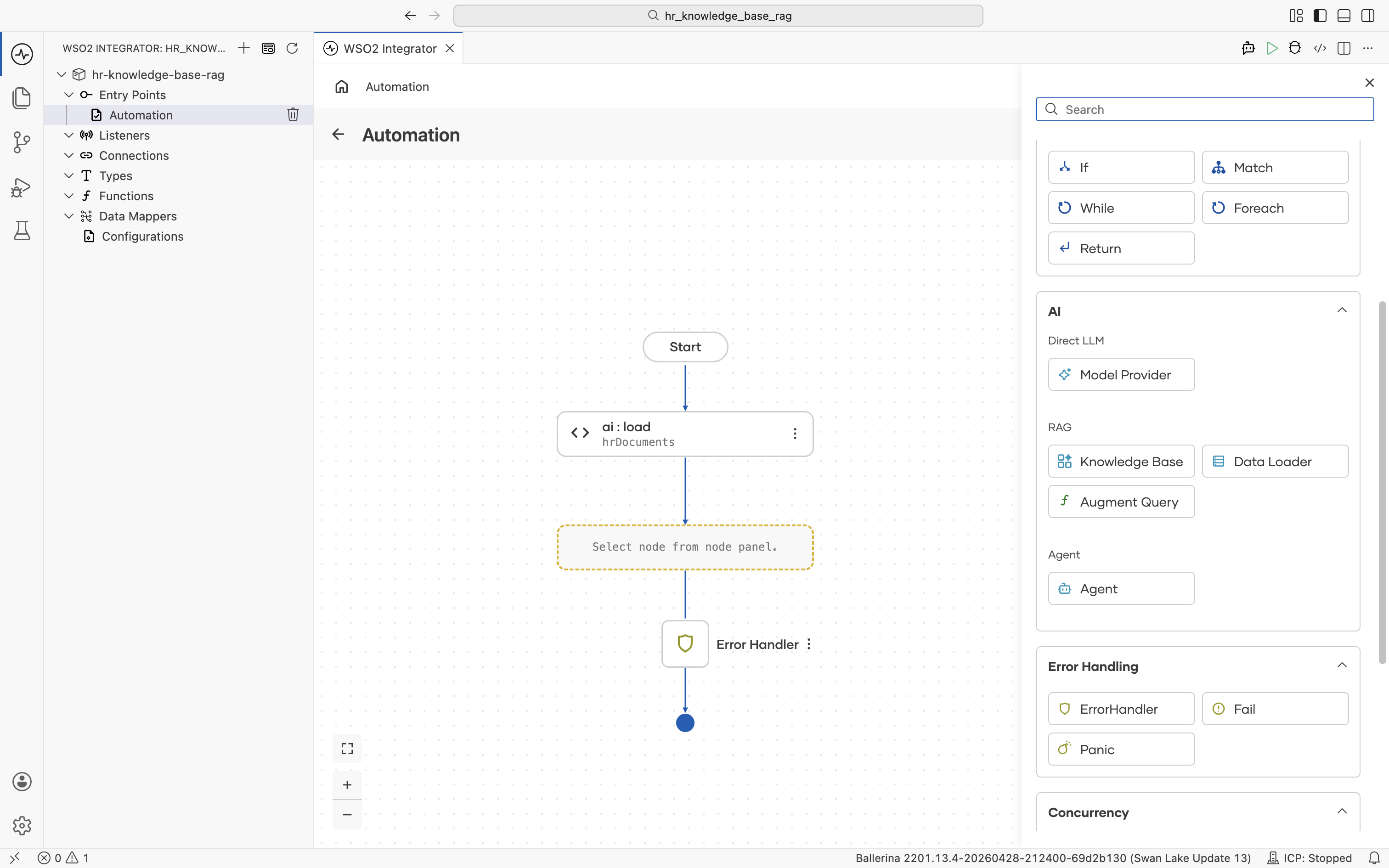1389x868 pixels.
Task: Click the node panel vertical scrollbar
Action: coord(1382,482)
